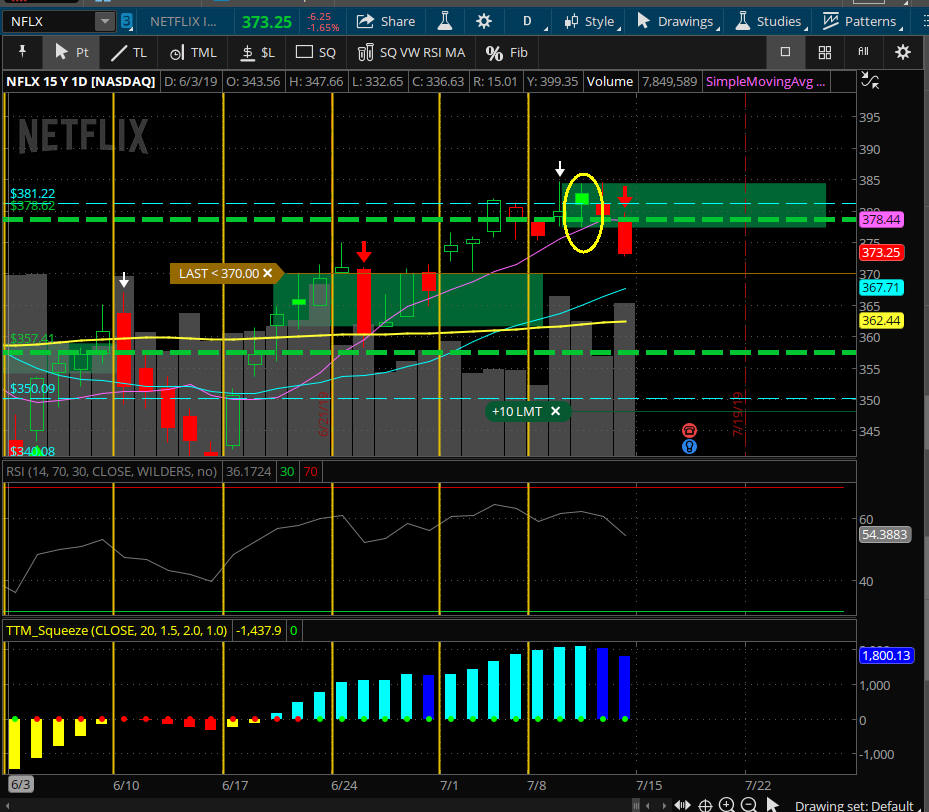The height and width of the screenshot is (812, 929).
Task: Cancel the +10 LMT order tag
Action: pyautogui.click(x=555, y=411)
